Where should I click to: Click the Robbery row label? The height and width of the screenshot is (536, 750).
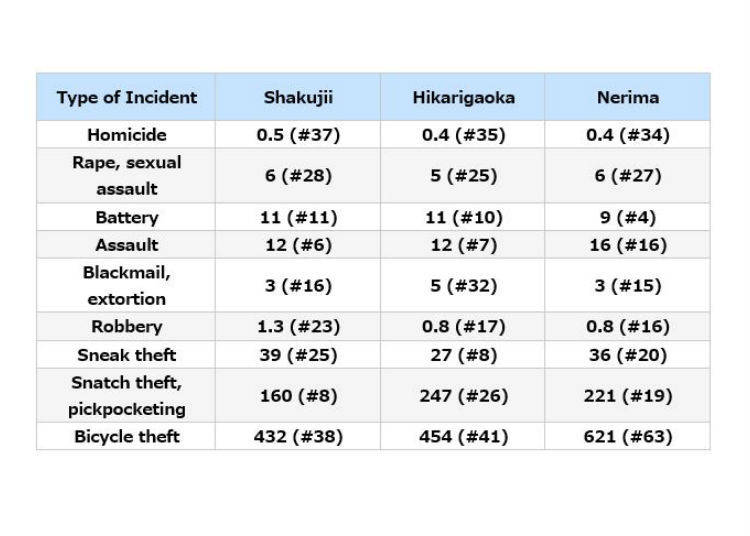click(x=127, y=327)
